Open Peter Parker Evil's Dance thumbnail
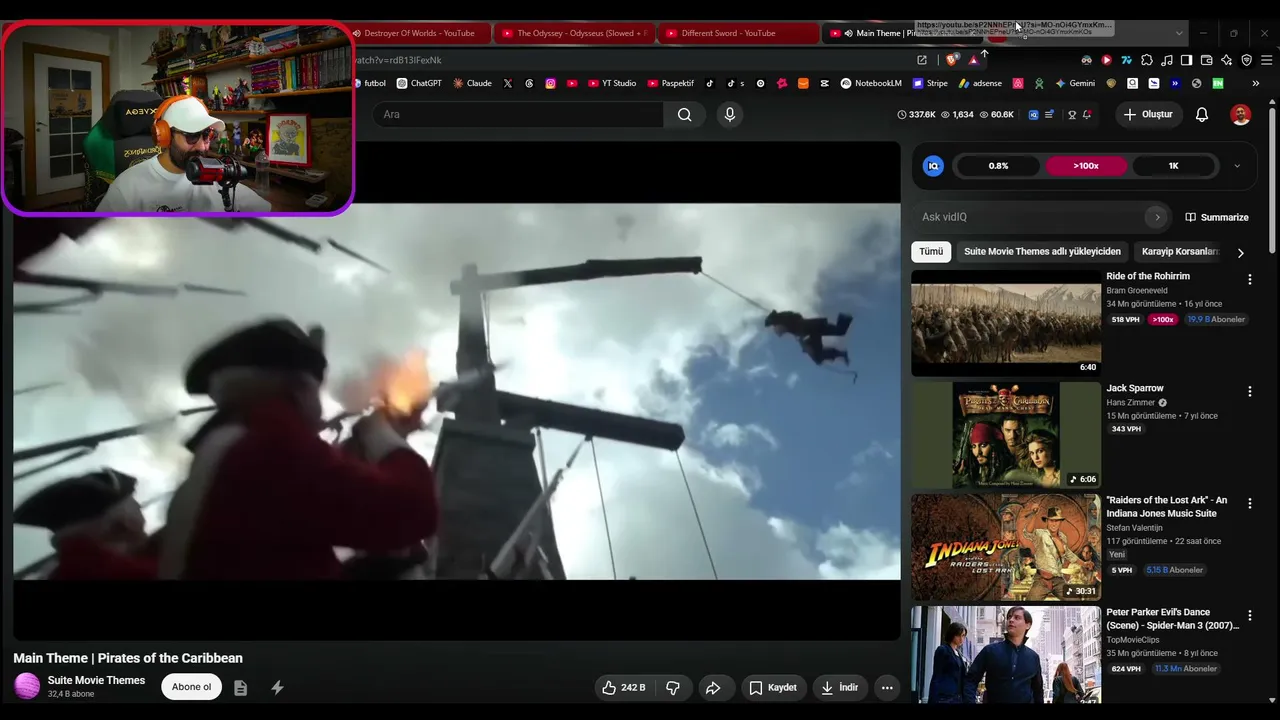1280x720 pixels. point(1006,655)
